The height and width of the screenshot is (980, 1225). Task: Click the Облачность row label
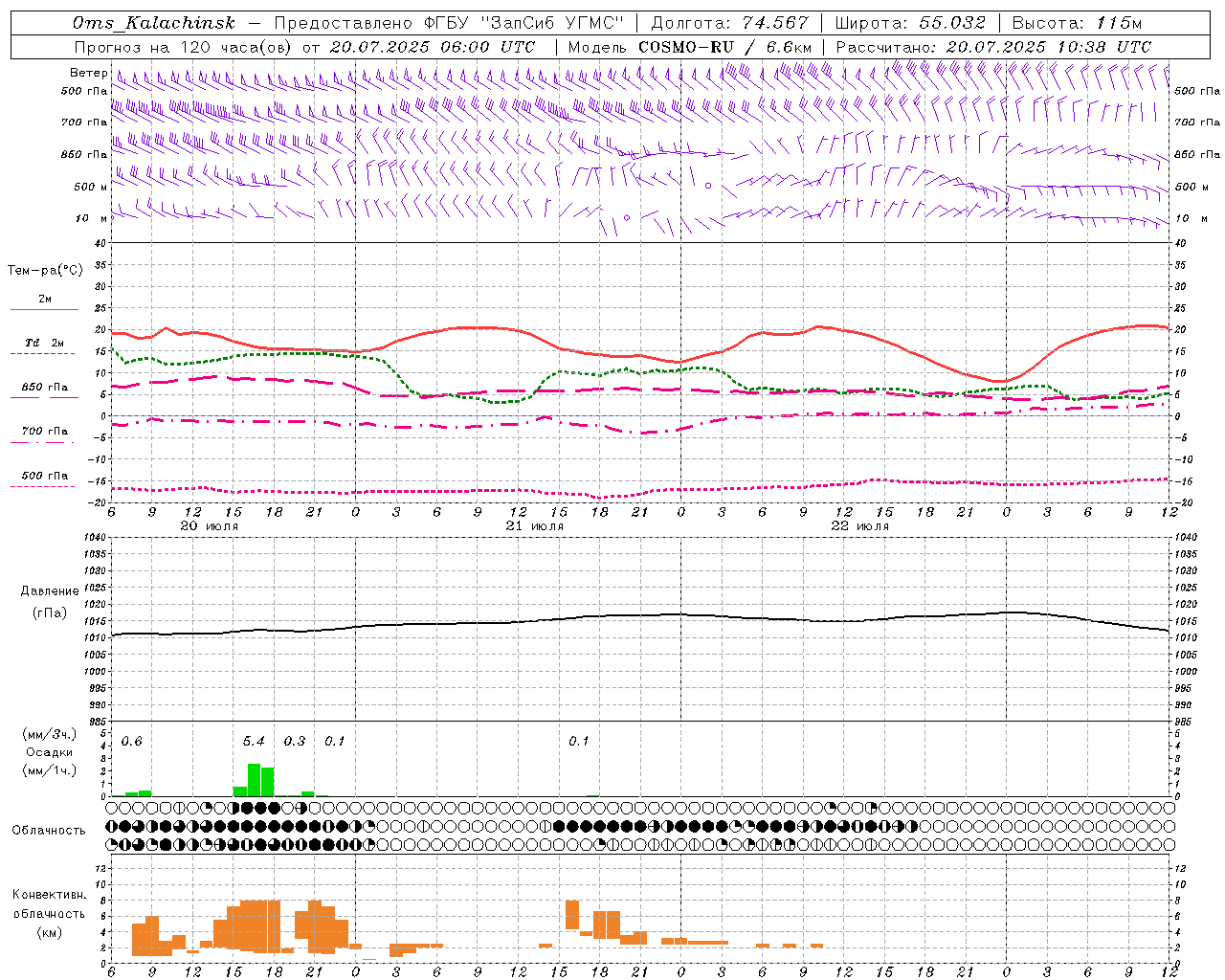pyautogui.click(x=49, y=830)
